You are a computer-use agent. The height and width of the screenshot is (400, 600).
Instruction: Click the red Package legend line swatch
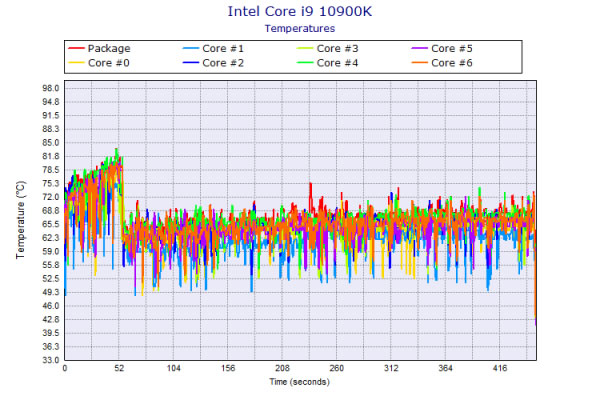(76, 49)
